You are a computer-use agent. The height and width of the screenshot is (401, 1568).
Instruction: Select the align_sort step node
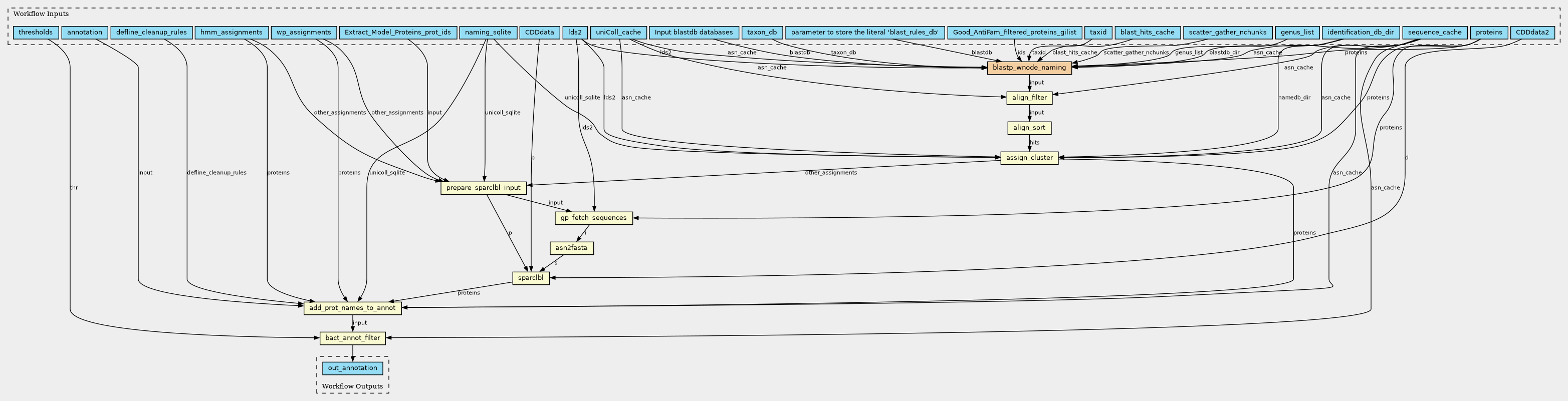[1029, 128]
